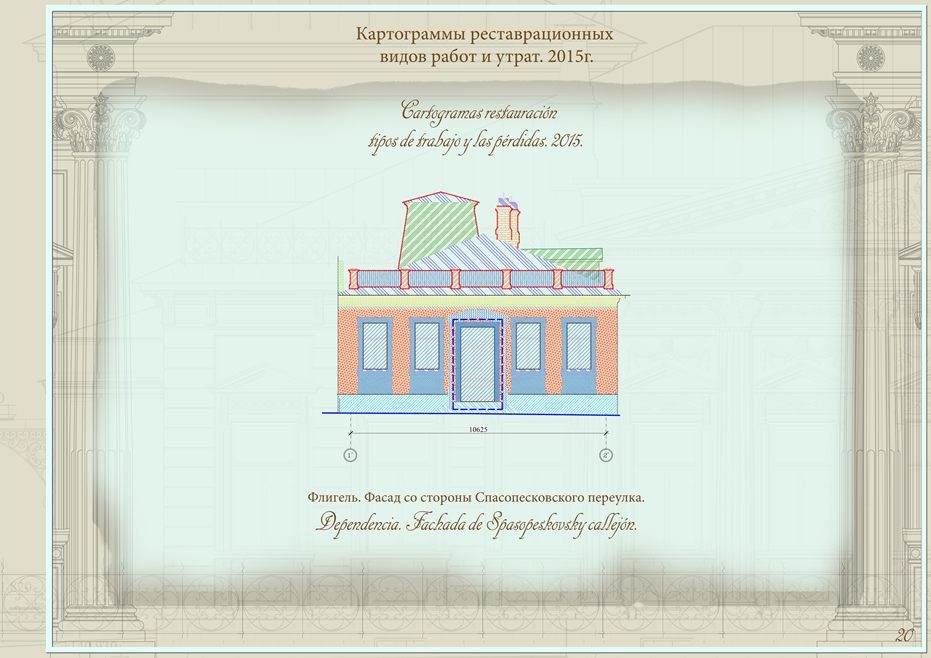Viewport: 931px width, 658px height.
Task: Click the page number 20
Action: pyautogui.click(x=905, y=635)
